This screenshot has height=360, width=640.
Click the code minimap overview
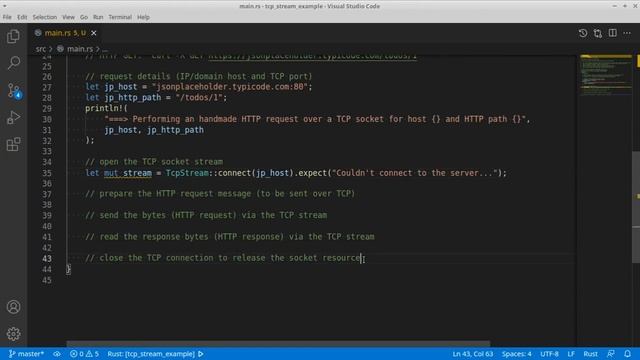pos(606,75)
